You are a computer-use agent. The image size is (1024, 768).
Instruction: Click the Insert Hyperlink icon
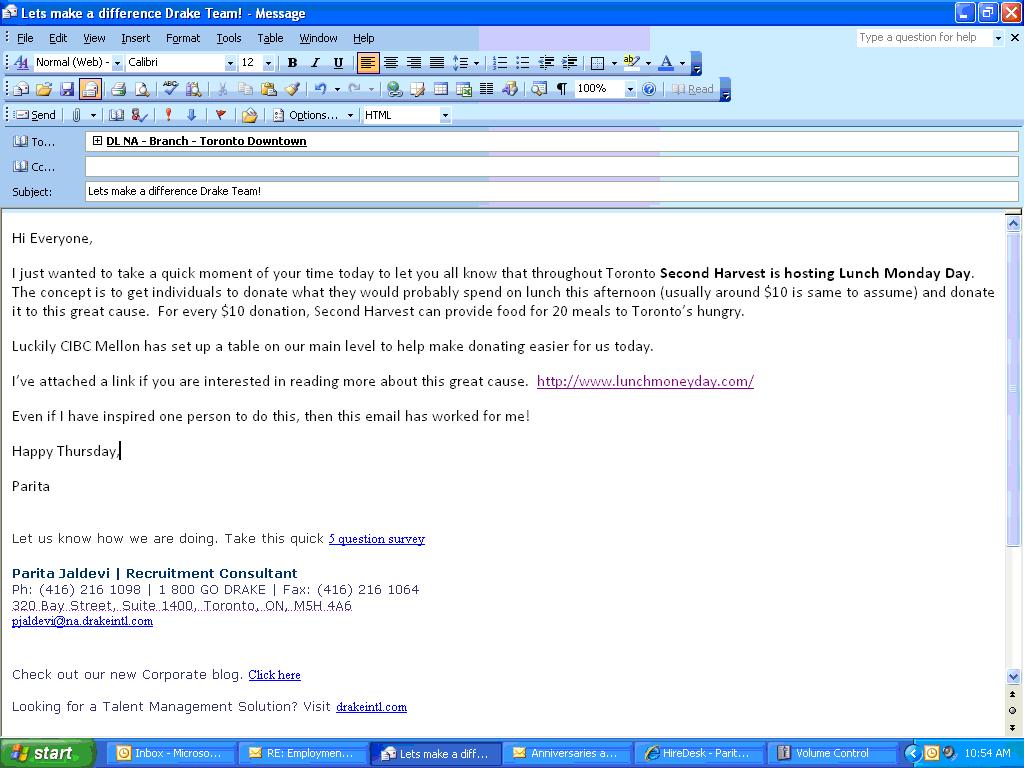[395, 89]
